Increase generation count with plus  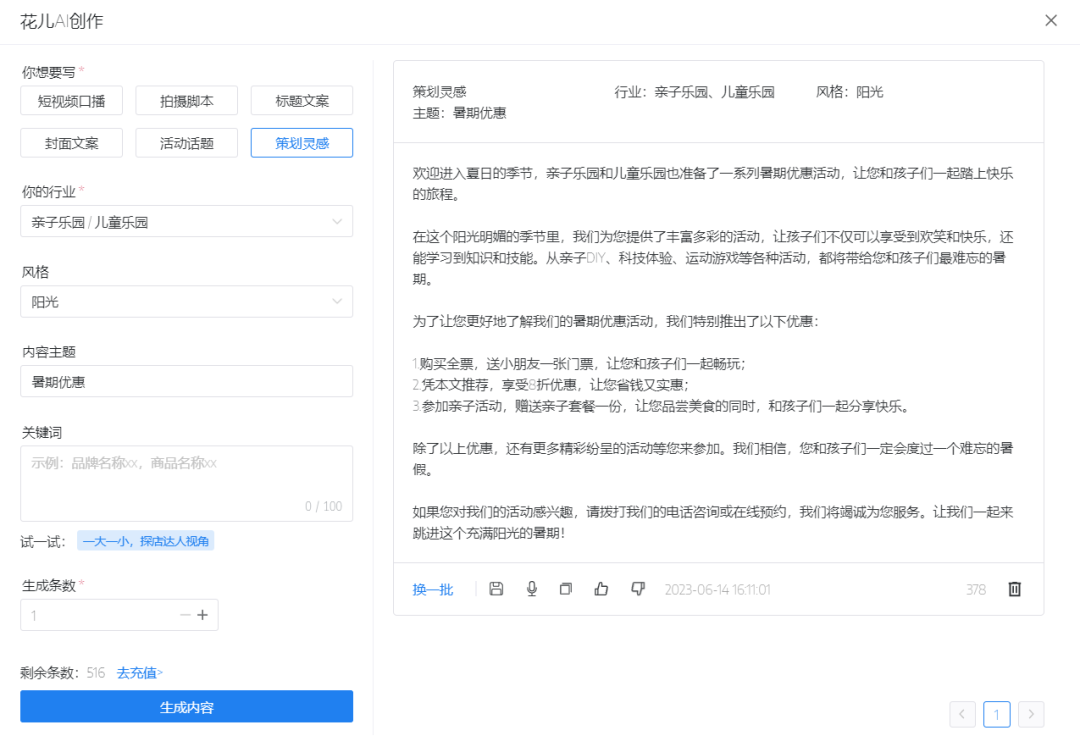click(x=202, y=615)
